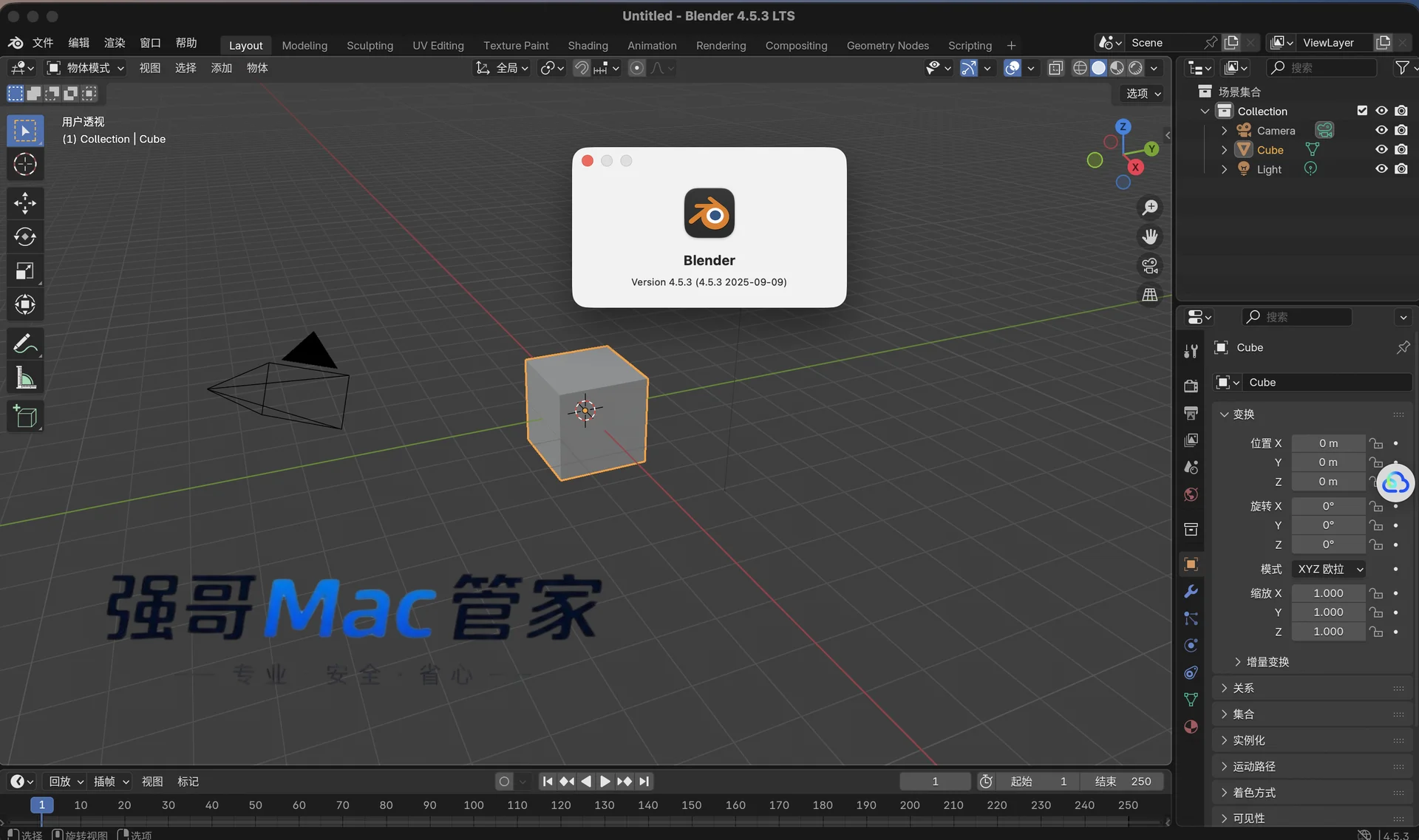This screenshot has width=1419, height=840.
Task: Open the Material properties tab icon
Action: click(x=1191, y=726)
